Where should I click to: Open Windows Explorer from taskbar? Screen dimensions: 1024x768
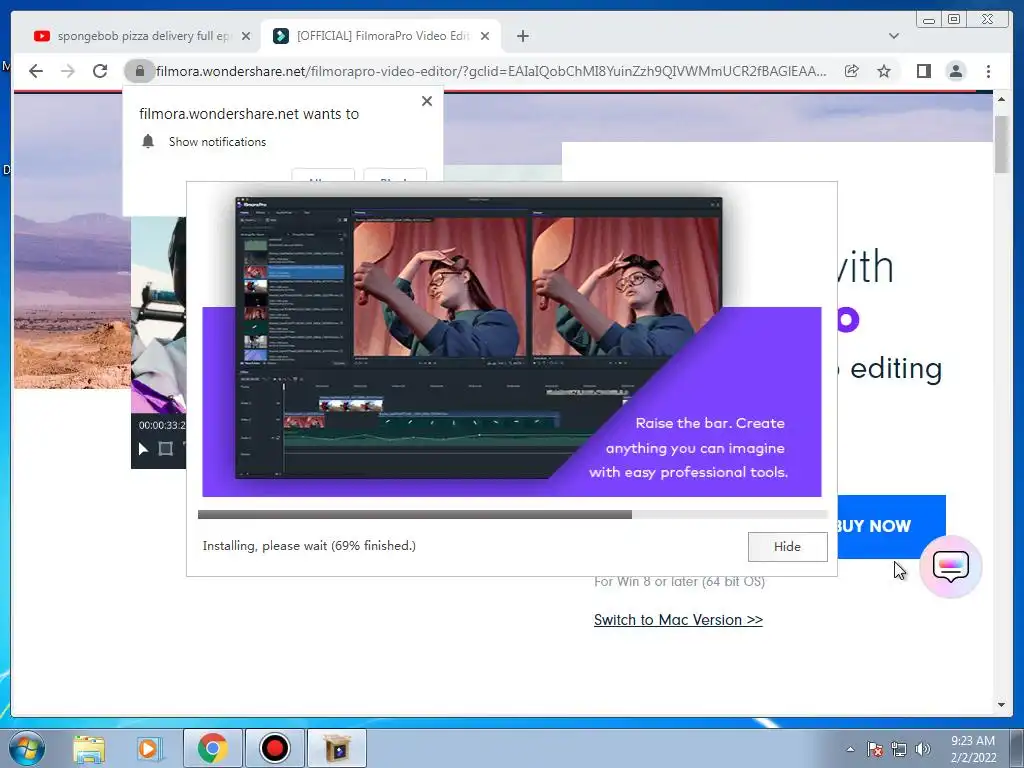click(89, 748)
